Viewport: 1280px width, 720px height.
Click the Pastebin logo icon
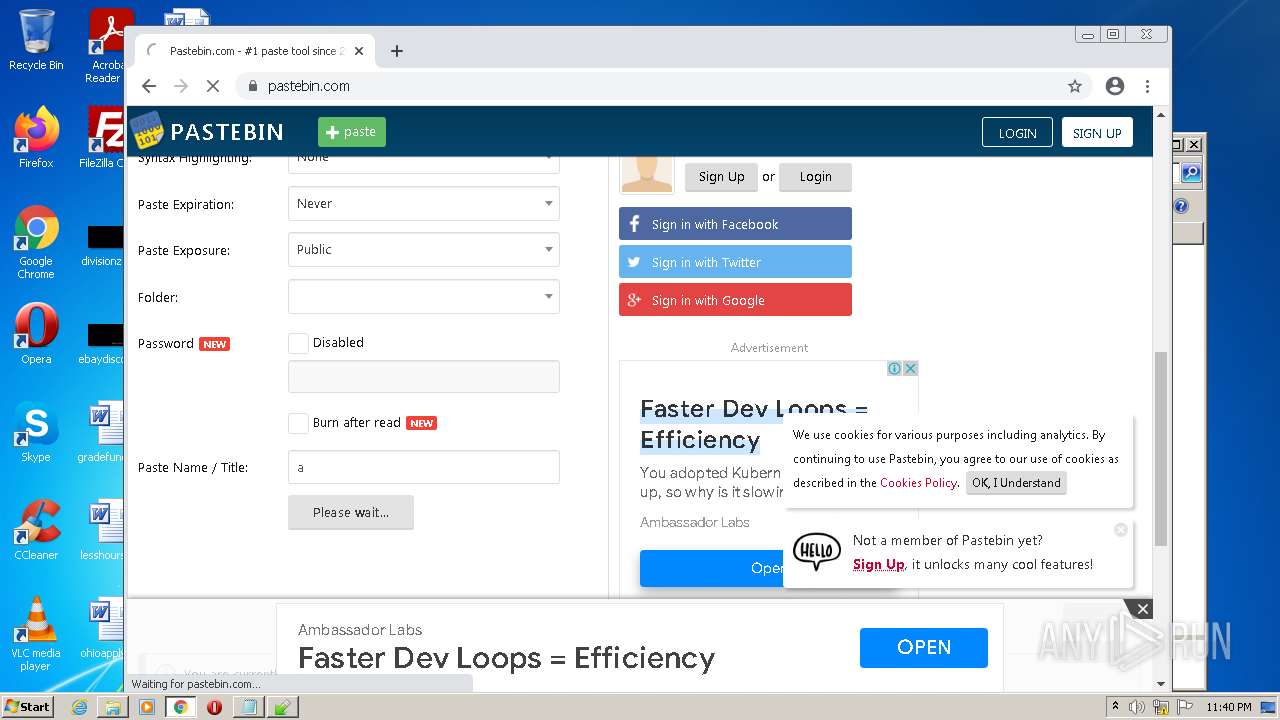[x=146, y=131]
